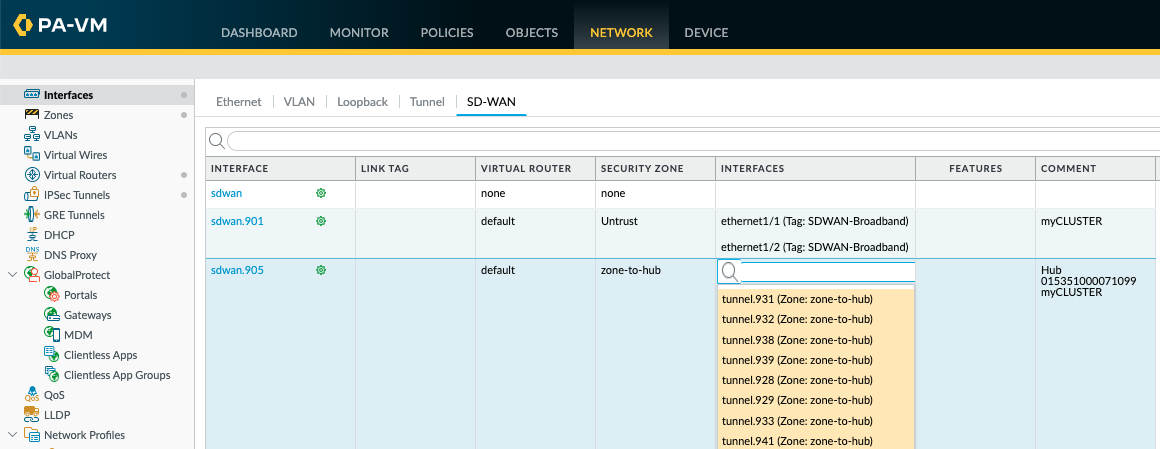Open the QoS sidebar icon
1160x449 pixels.
coord(31,395)
